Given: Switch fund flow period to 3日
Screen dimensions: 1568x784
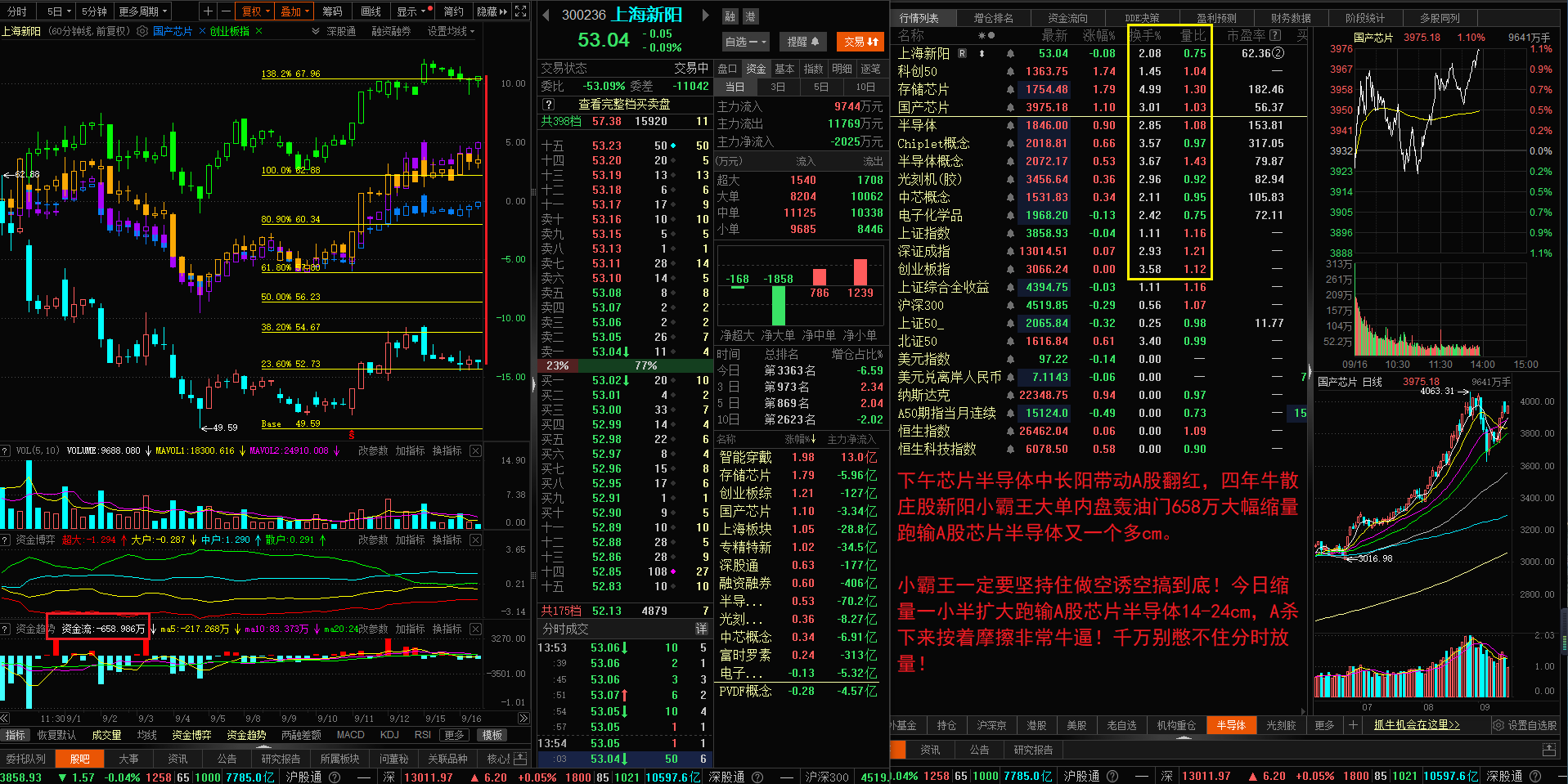Looking at the screenshot, I should (x=778, y=87).
